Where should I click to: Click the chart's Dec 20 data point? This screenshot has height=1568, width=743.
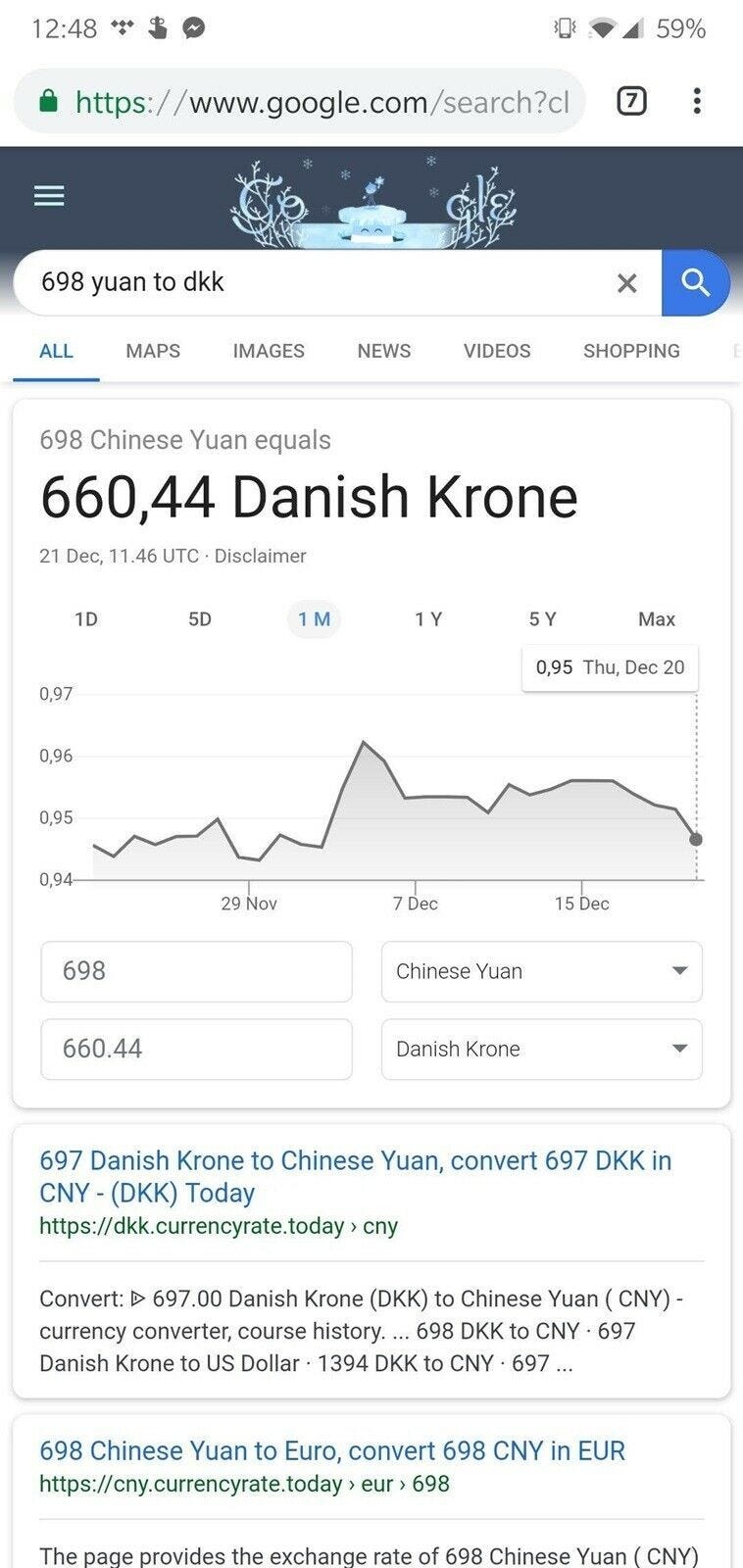coord(696,839)
